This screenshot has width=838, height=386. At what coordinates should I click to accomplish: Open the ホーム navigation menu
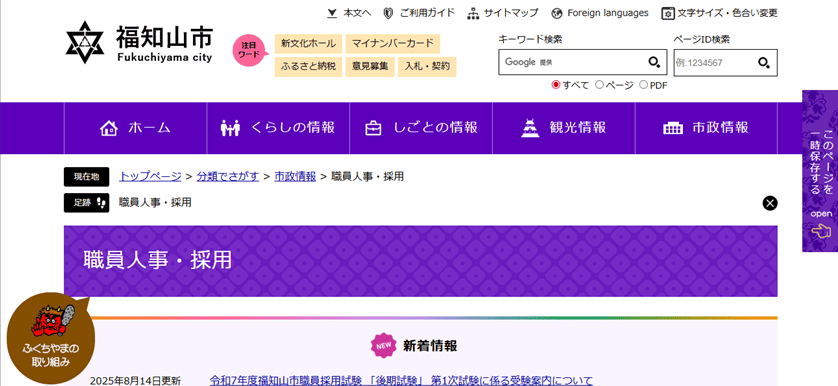(135, 128)
